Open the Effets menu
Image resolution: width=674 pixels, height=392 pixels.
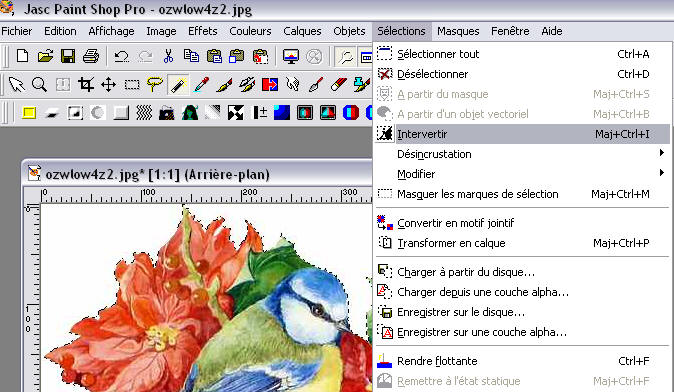click(203, 31)
